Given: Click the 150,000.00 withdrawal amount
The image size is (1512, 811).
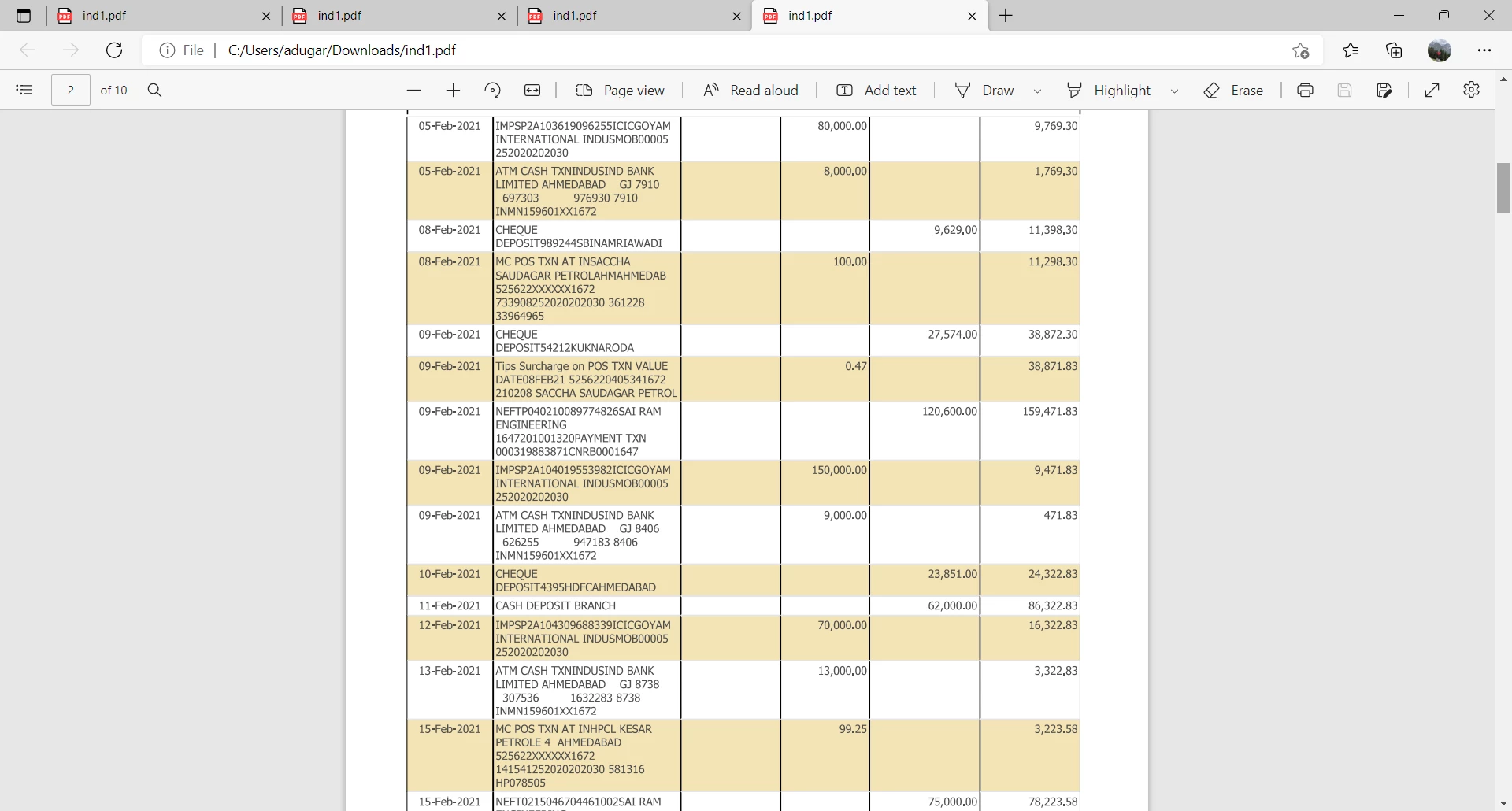Looking at the screenshot, I should click(839, 471).
